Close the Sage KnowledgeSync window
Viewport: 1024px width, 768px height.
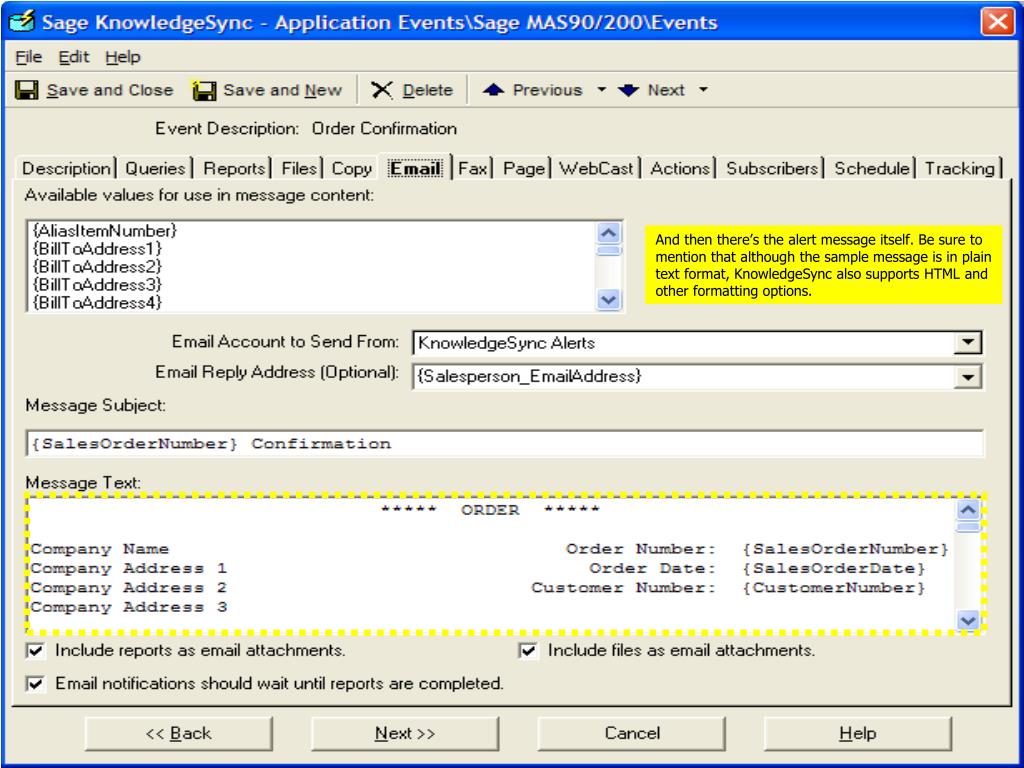tap(997, 22)
